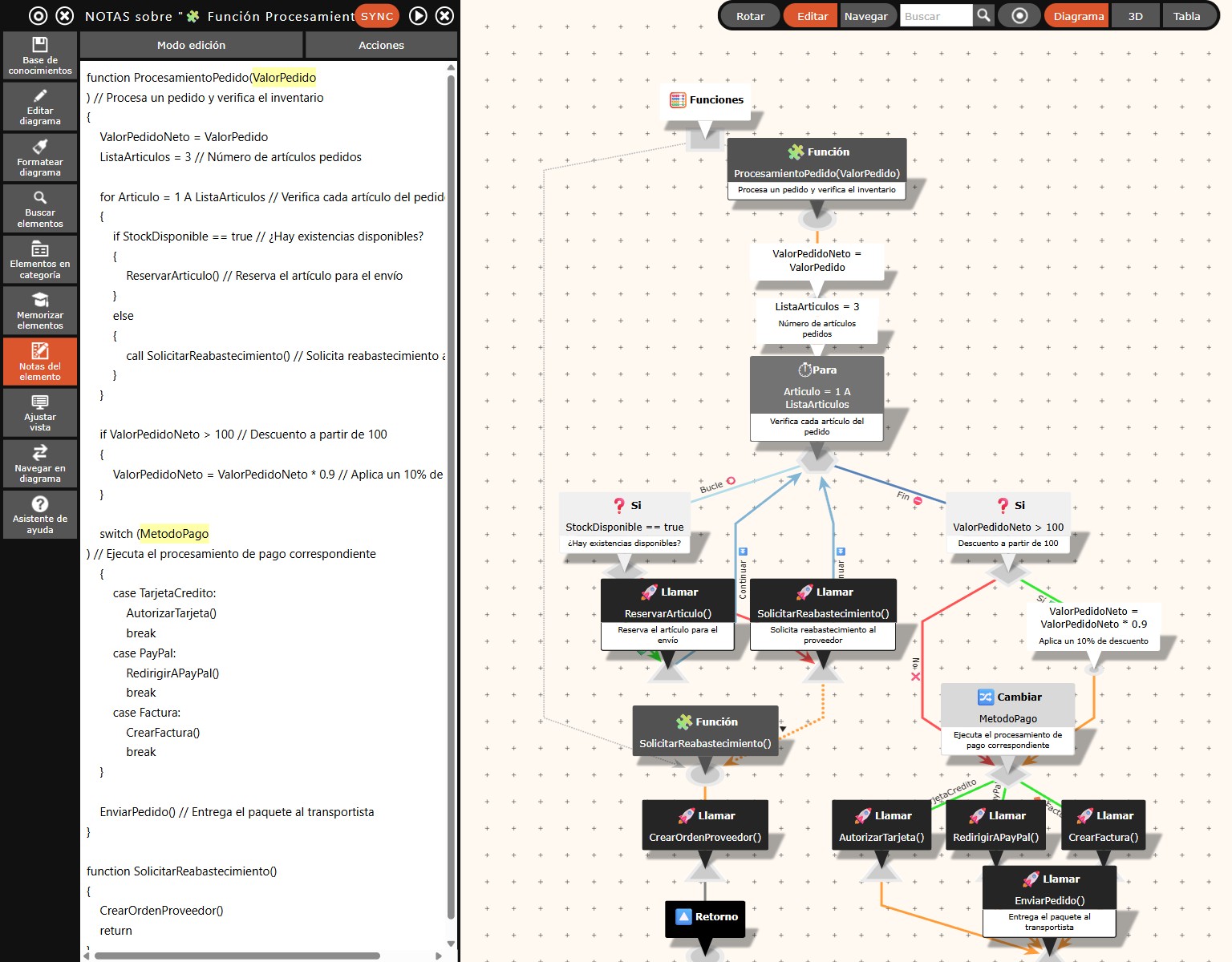This screenshot has height=962, width=1232.
Task: Open Asistente de ayuda
Action: coord(40,514)
